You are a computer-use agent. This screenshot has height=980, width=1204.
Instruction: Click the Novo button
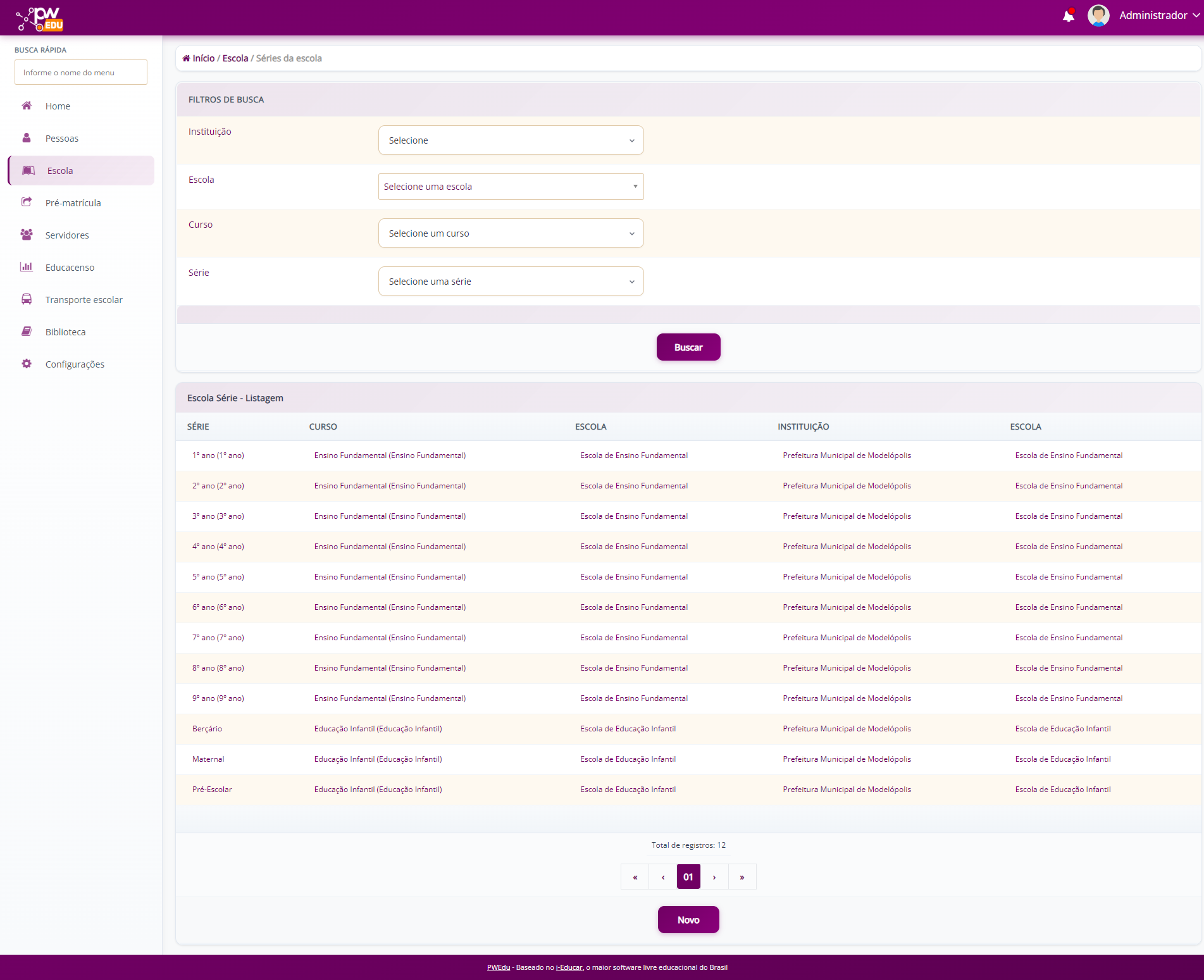pos(688,920)
